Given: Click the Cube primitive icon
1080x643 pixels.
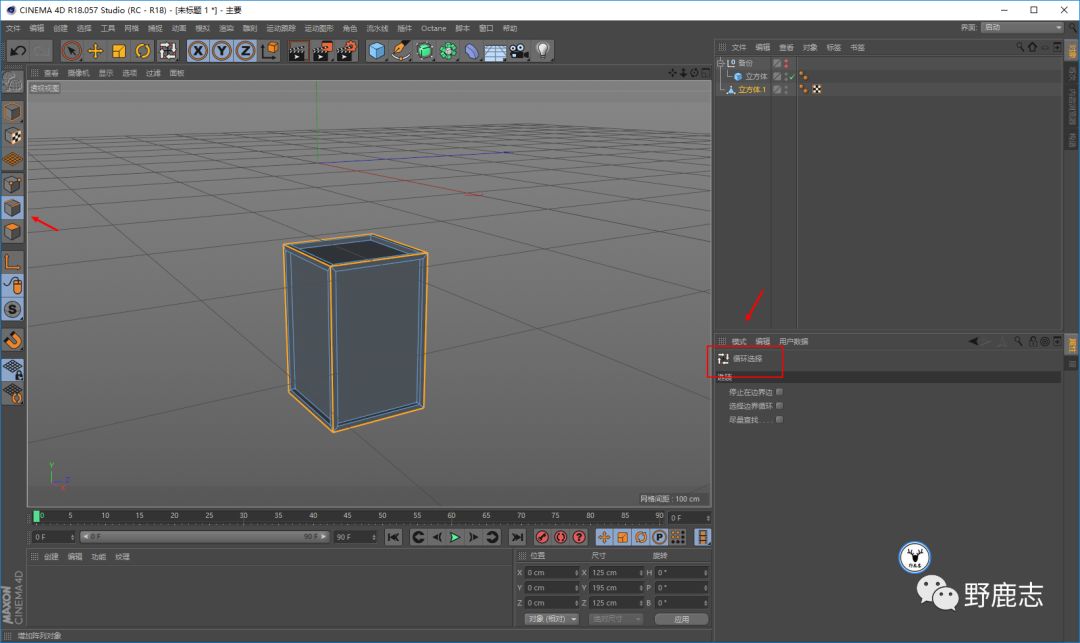Looking at the screenshot, I should coord(376,50).
